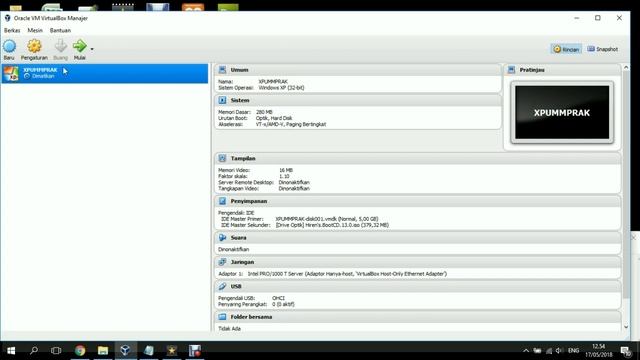Click the Tampilan section icon
Screen dimensions: 640x360
222,158
